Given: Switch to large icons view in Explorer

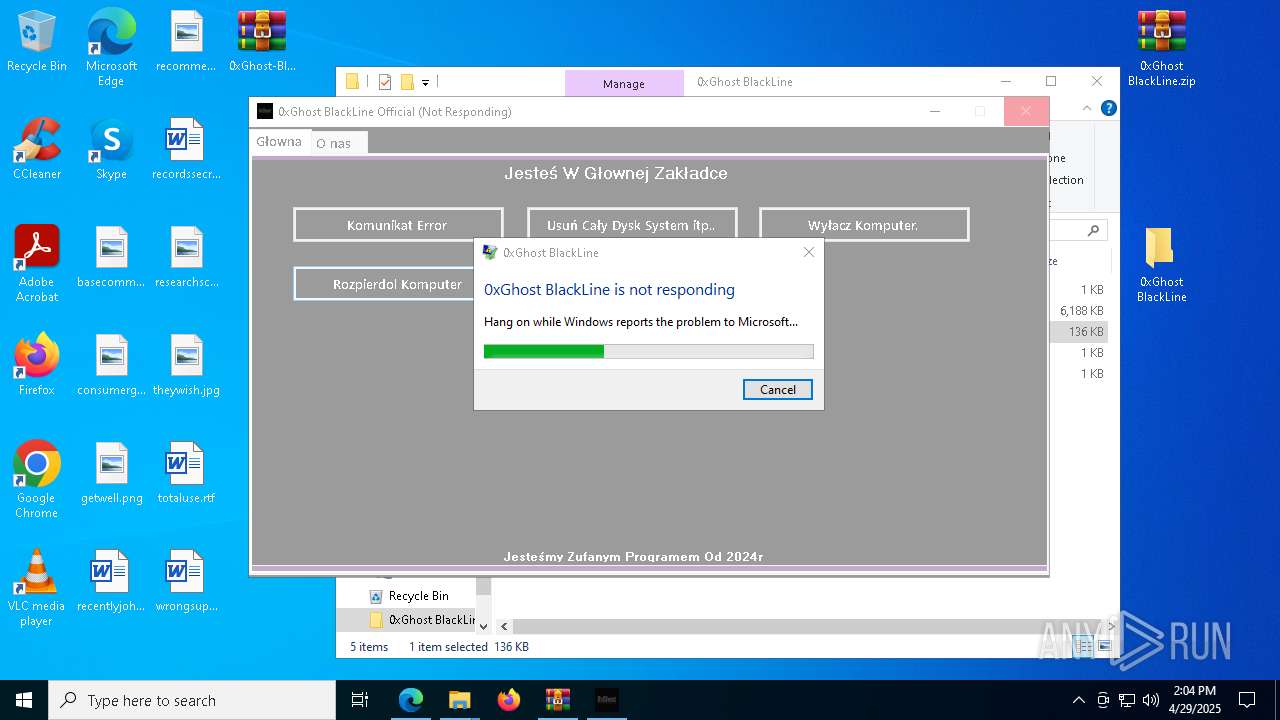Looking at the screenshot, I should [x=1105, y=647].
